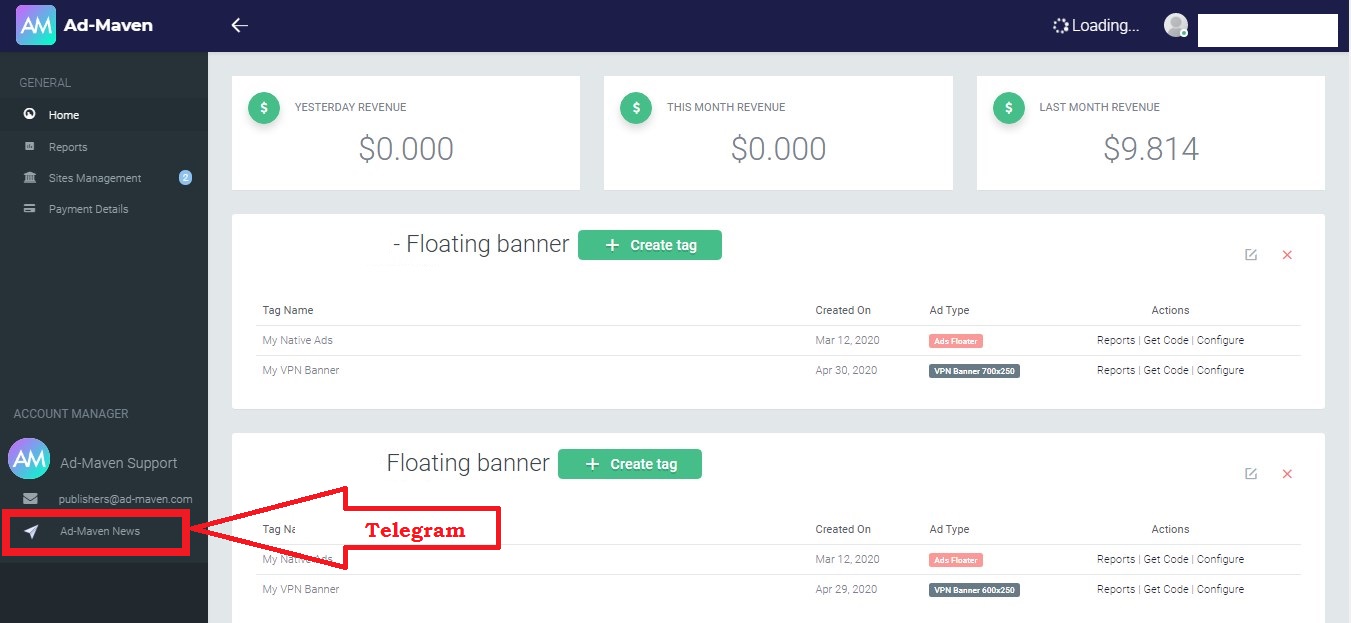Click the Apr 30, 2020 created date

click(846, 370)
